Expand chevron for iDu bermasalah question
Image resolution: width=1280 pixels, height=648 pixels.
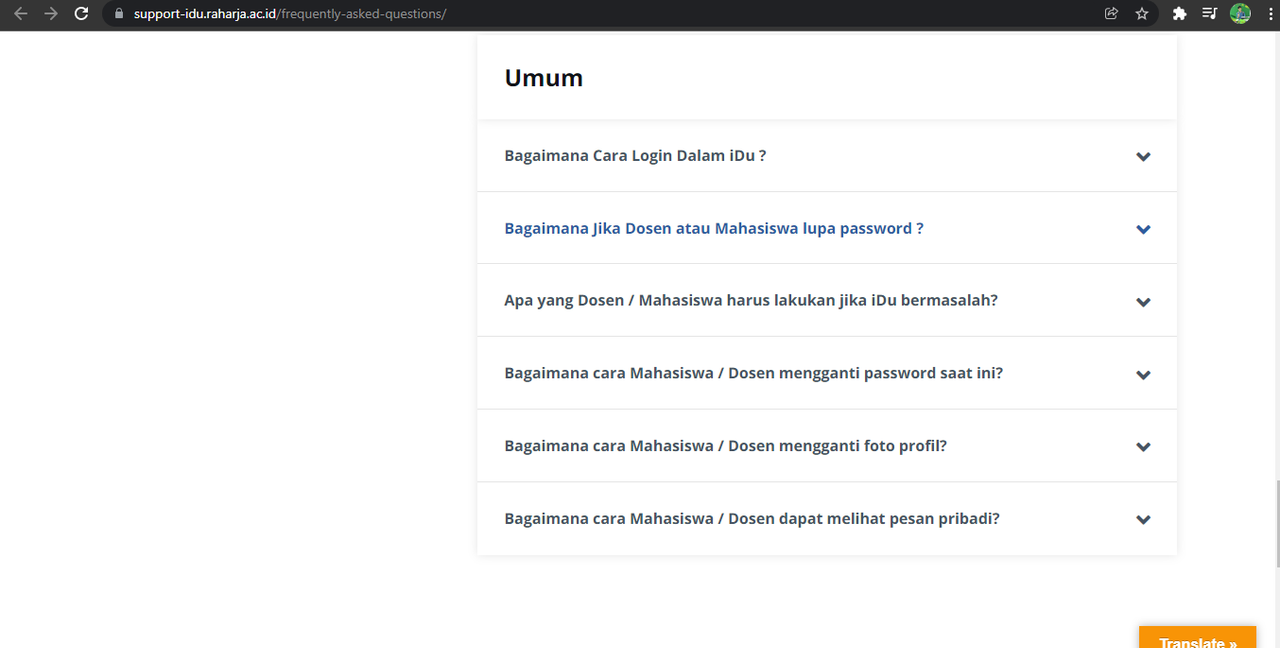(x=1143, y=302)
